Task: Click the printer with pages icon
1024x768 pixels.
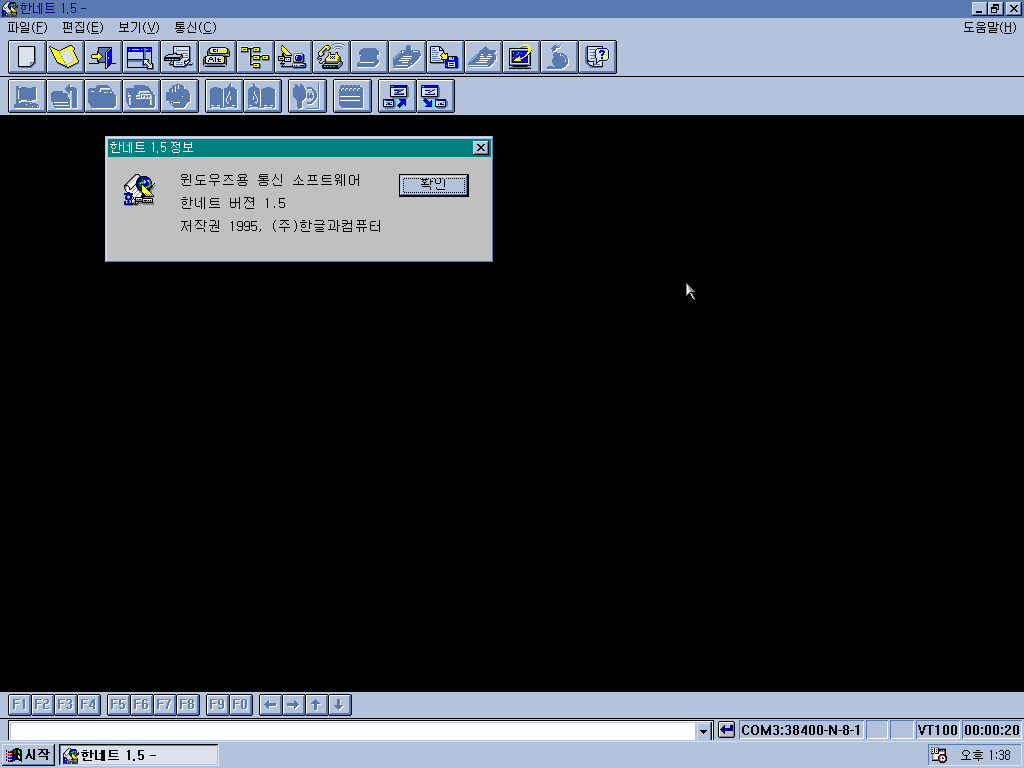Action: [178, 57]
